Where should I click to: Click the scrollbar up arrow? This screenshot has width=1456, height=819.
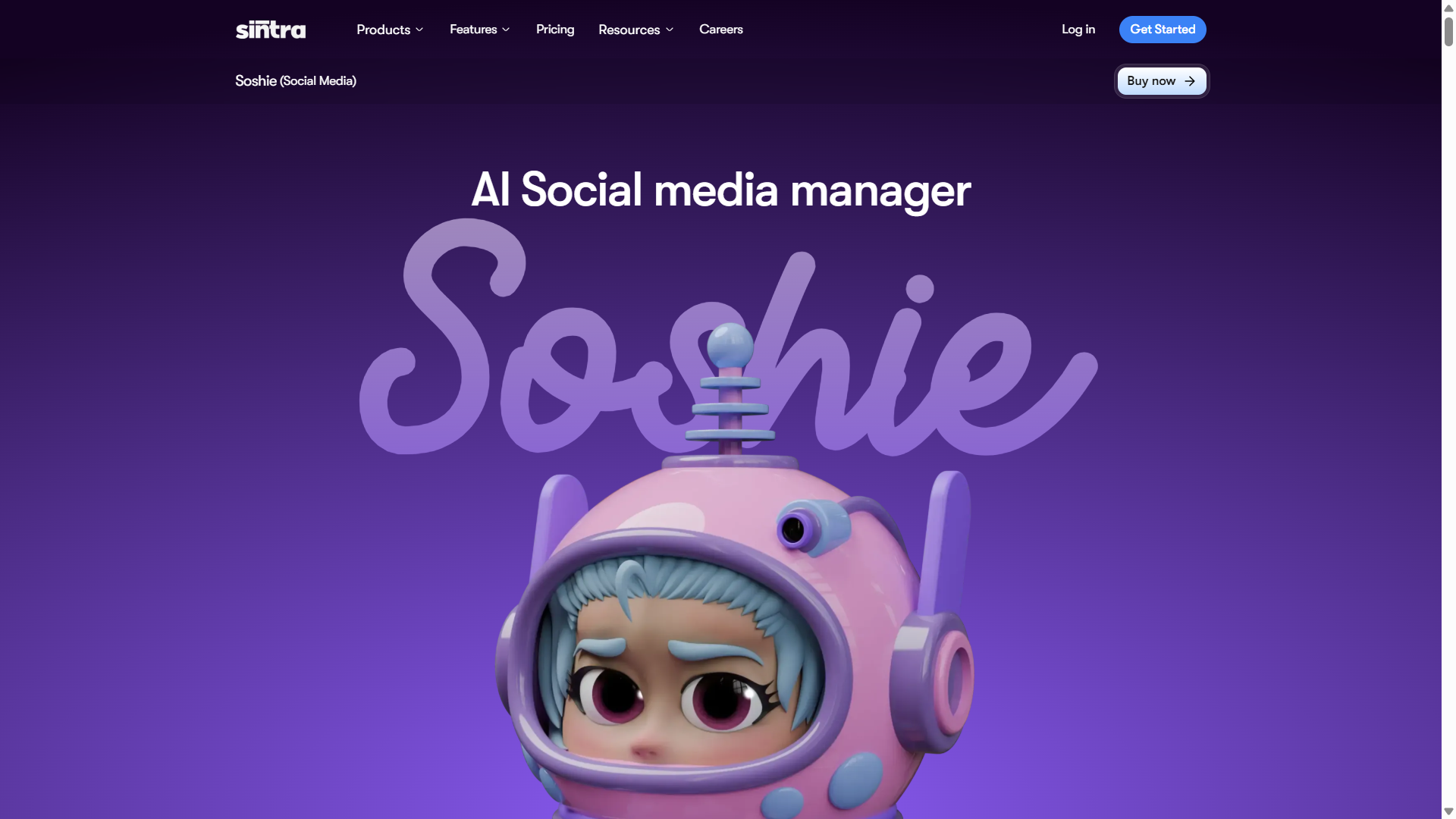point(1448,8)
